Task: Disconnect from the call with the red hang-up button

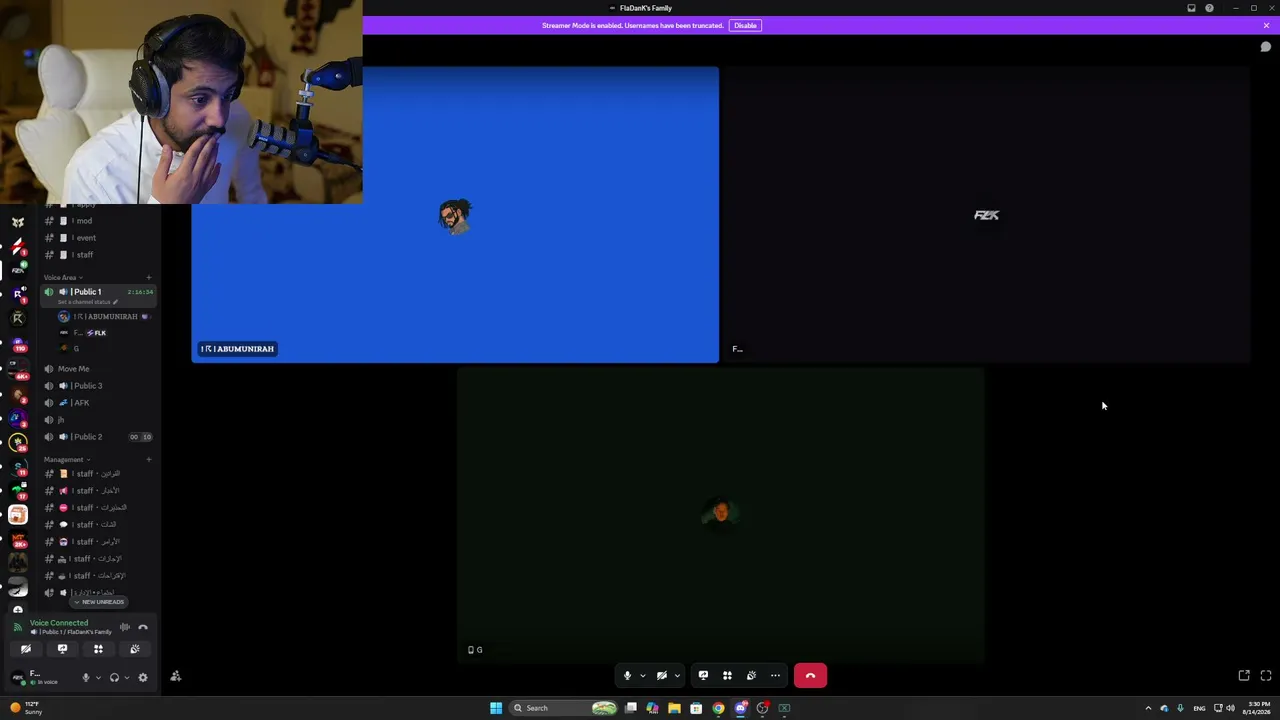Action: pos(810,676)
